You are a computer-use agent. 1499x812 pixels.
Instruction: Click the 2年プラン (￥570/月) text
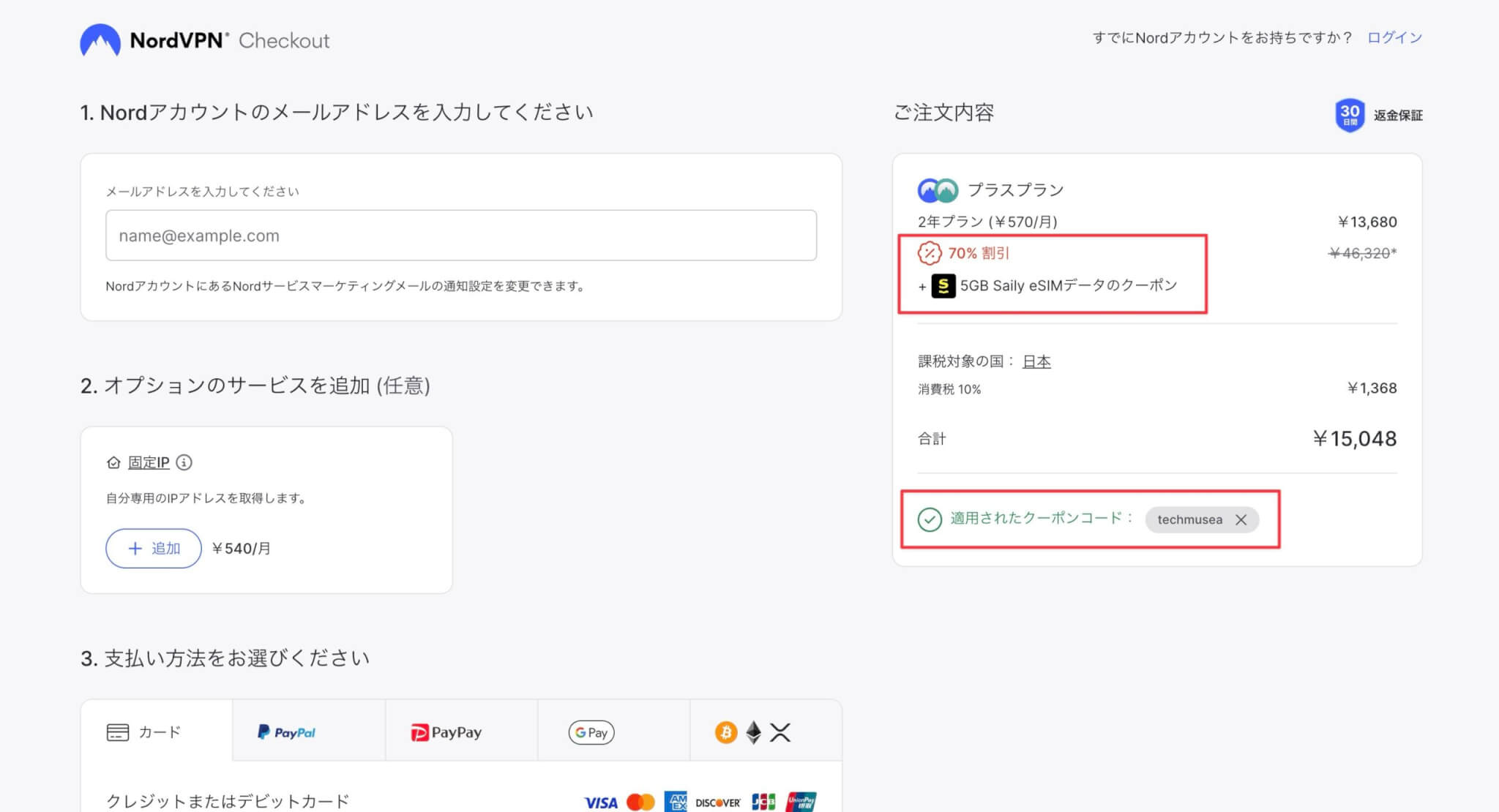[987, 222]
